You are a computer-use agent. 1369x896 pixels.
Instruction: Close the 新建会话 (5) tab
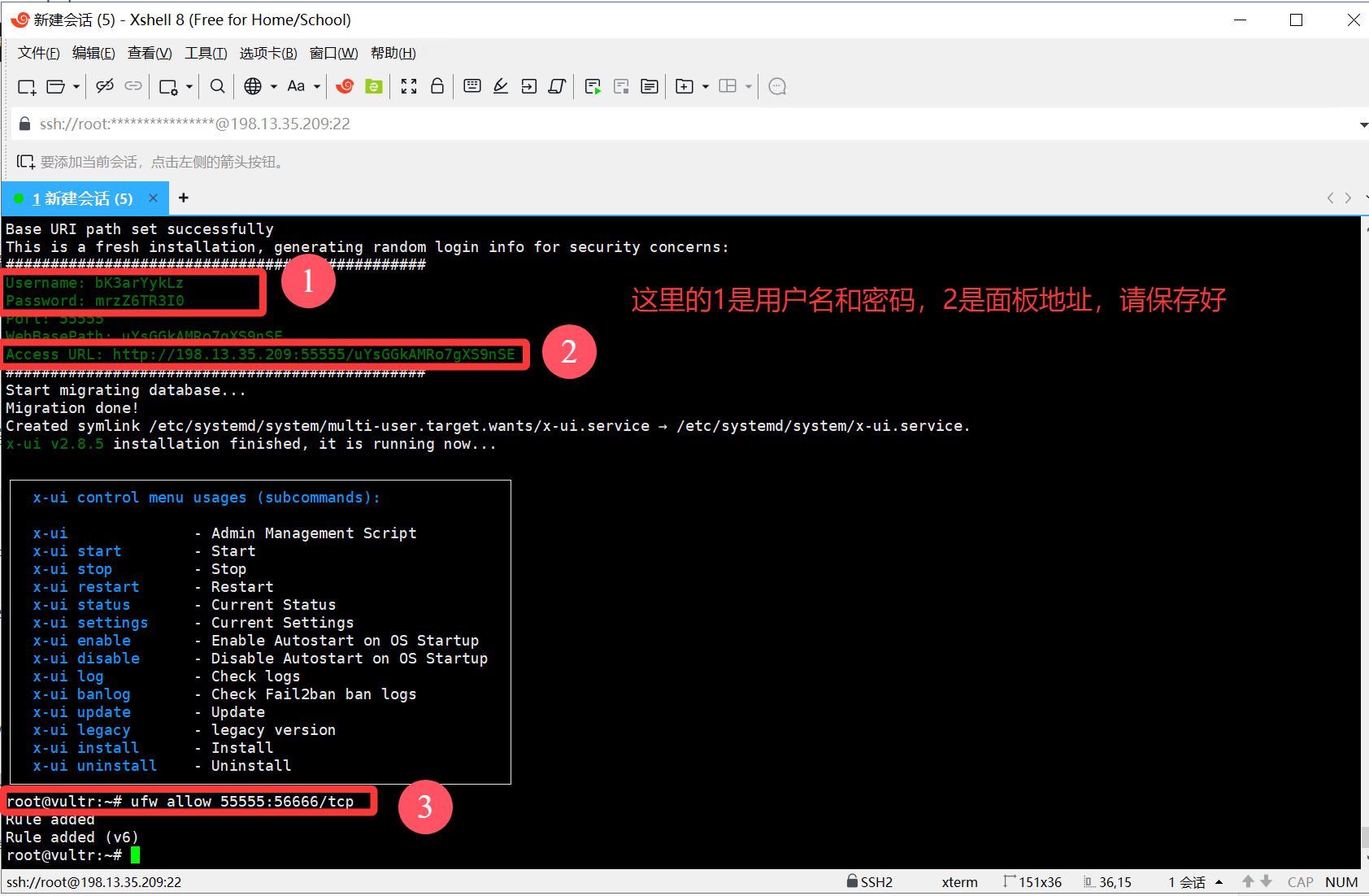153,198
